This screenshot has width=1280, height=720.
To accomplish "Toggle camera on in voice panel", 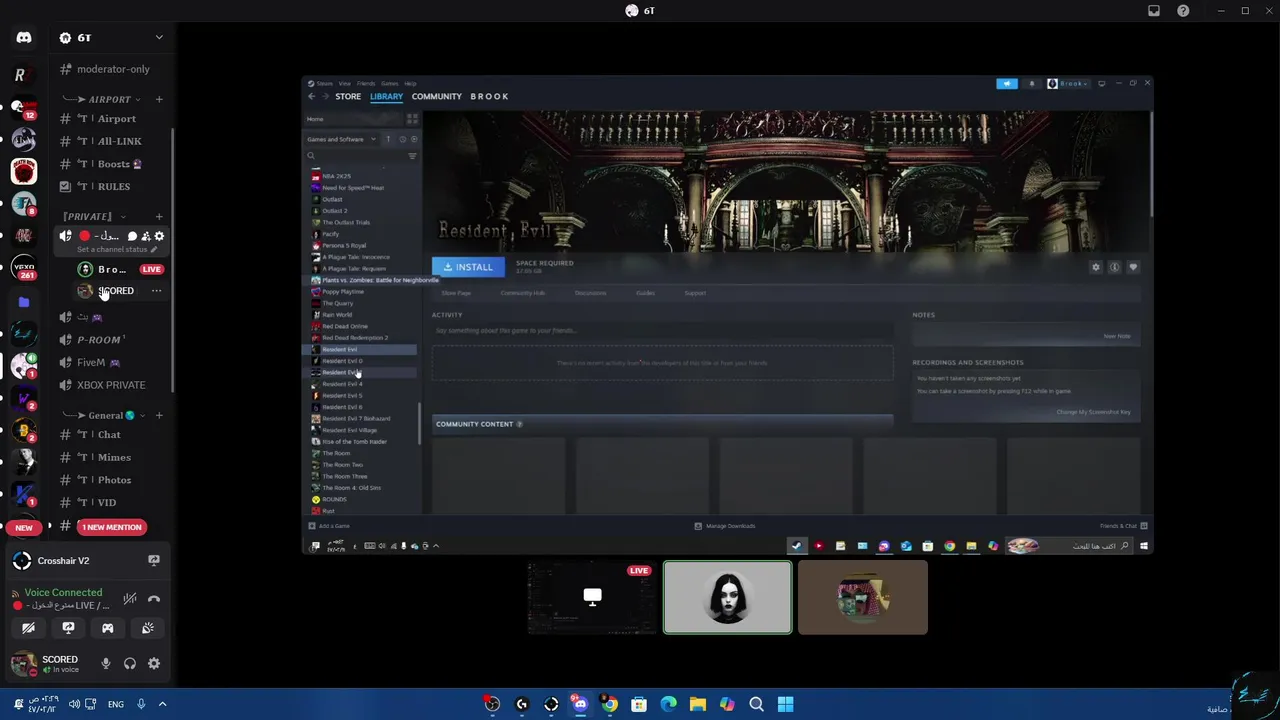I will tap(28, 628).
